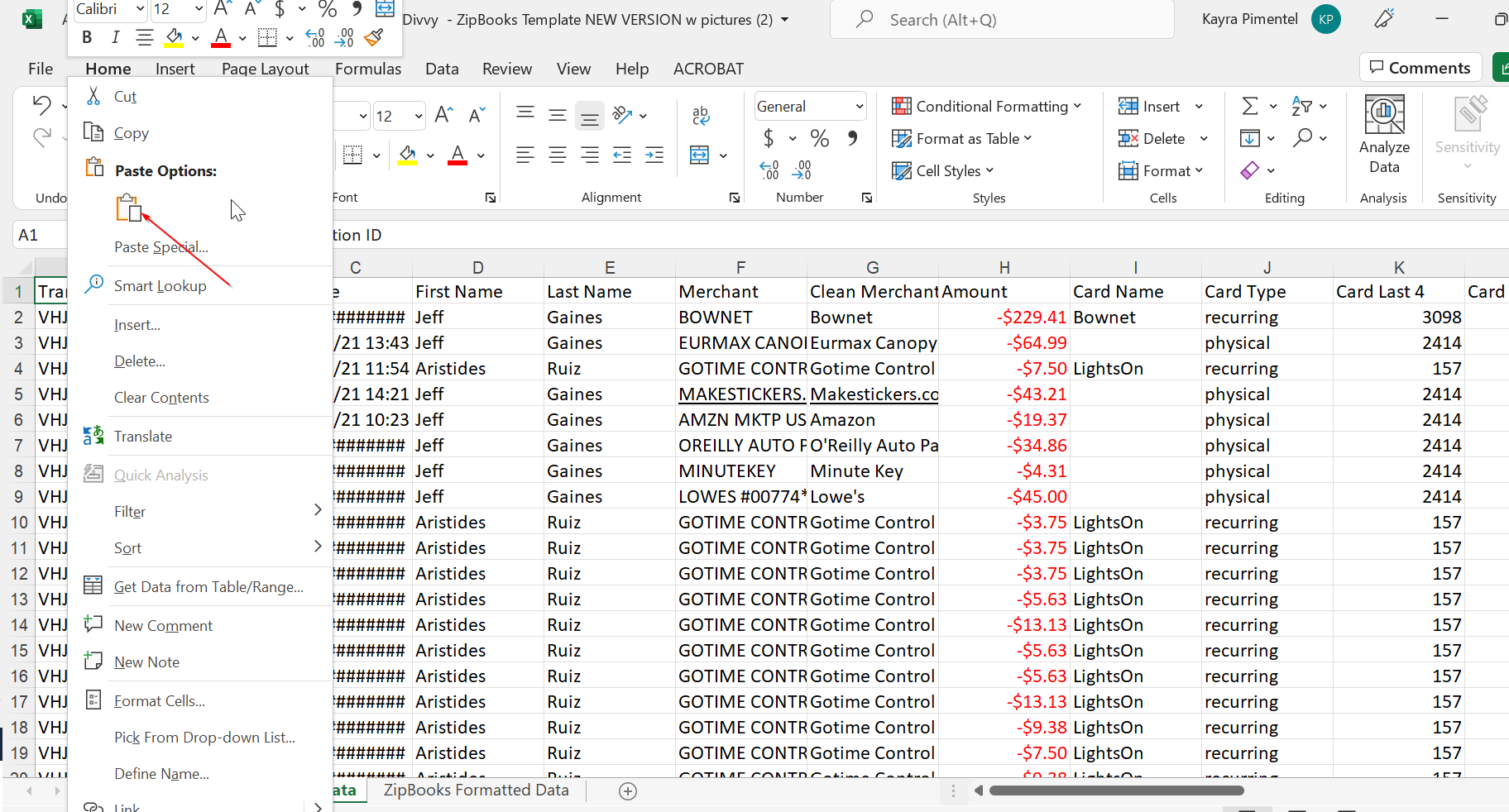Screen dimensions: 1509x812
Task: Click the Increase Indent icon
Action: pyautogui.click(x=654, y=155)
